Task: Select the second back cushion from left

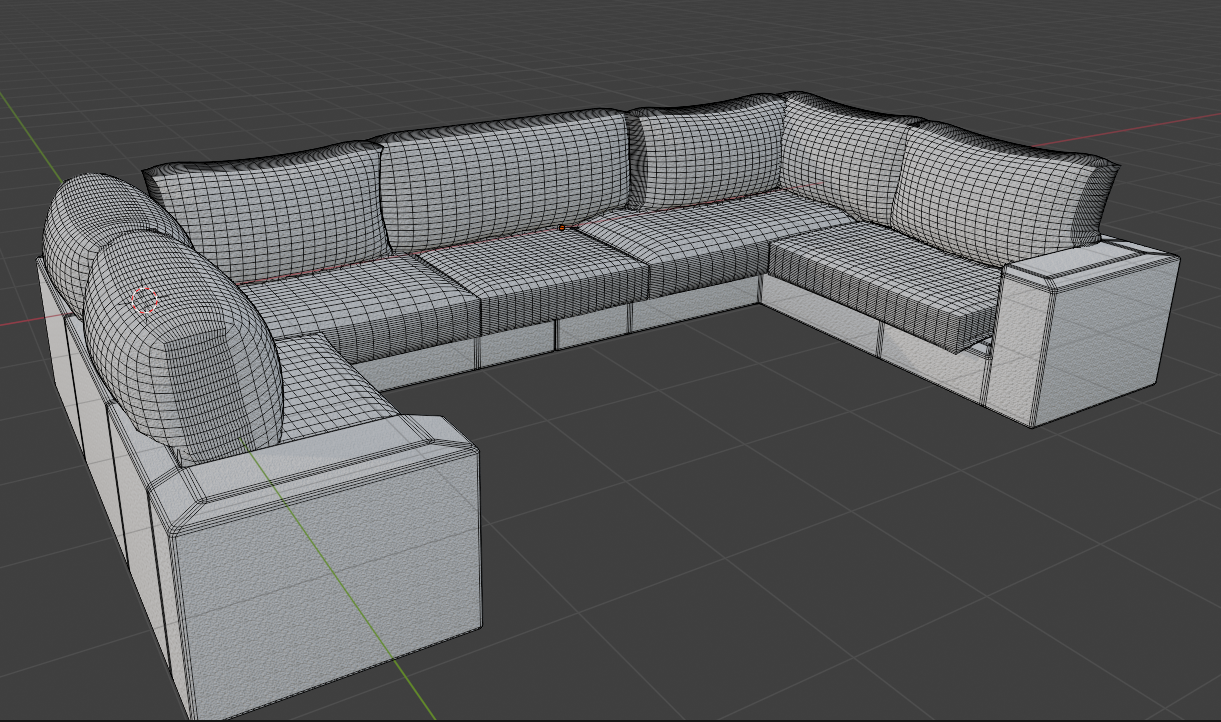Action: click(500, 175)
